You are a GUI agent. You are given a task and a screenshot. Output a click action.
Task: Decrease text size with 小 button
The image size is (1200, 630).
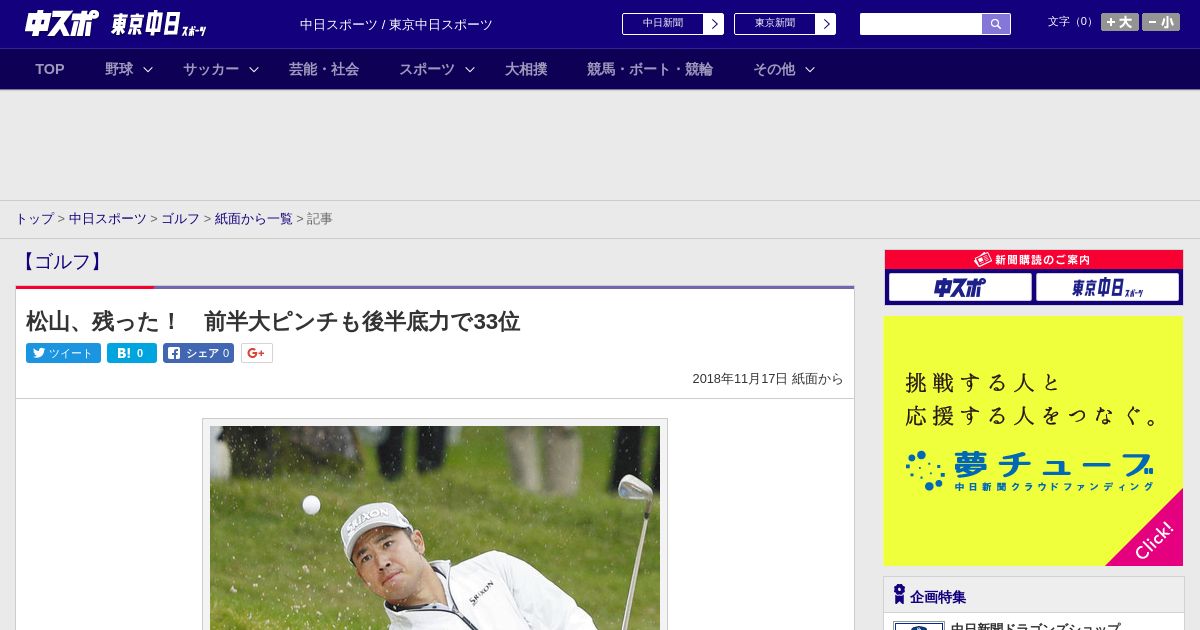[1161, 22]
